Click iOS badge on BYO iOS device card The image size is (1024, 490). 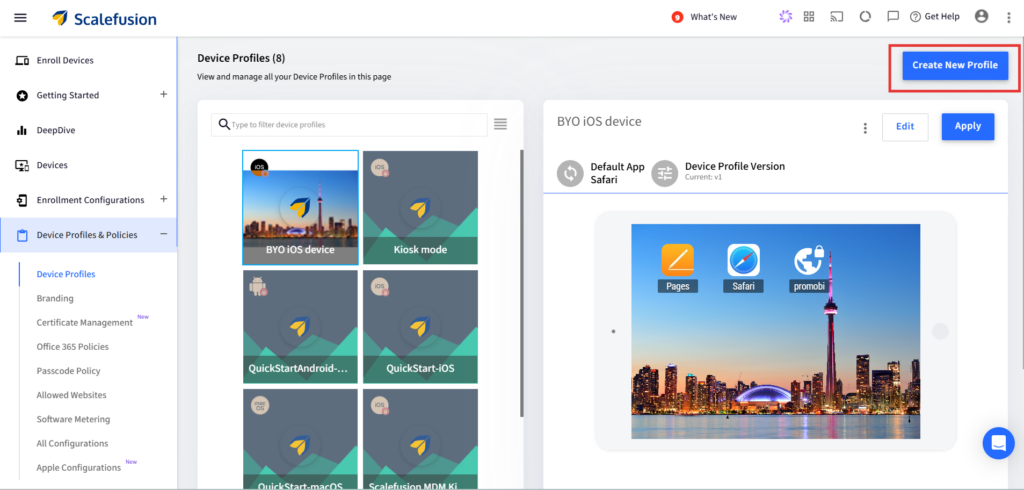point(259,167)
